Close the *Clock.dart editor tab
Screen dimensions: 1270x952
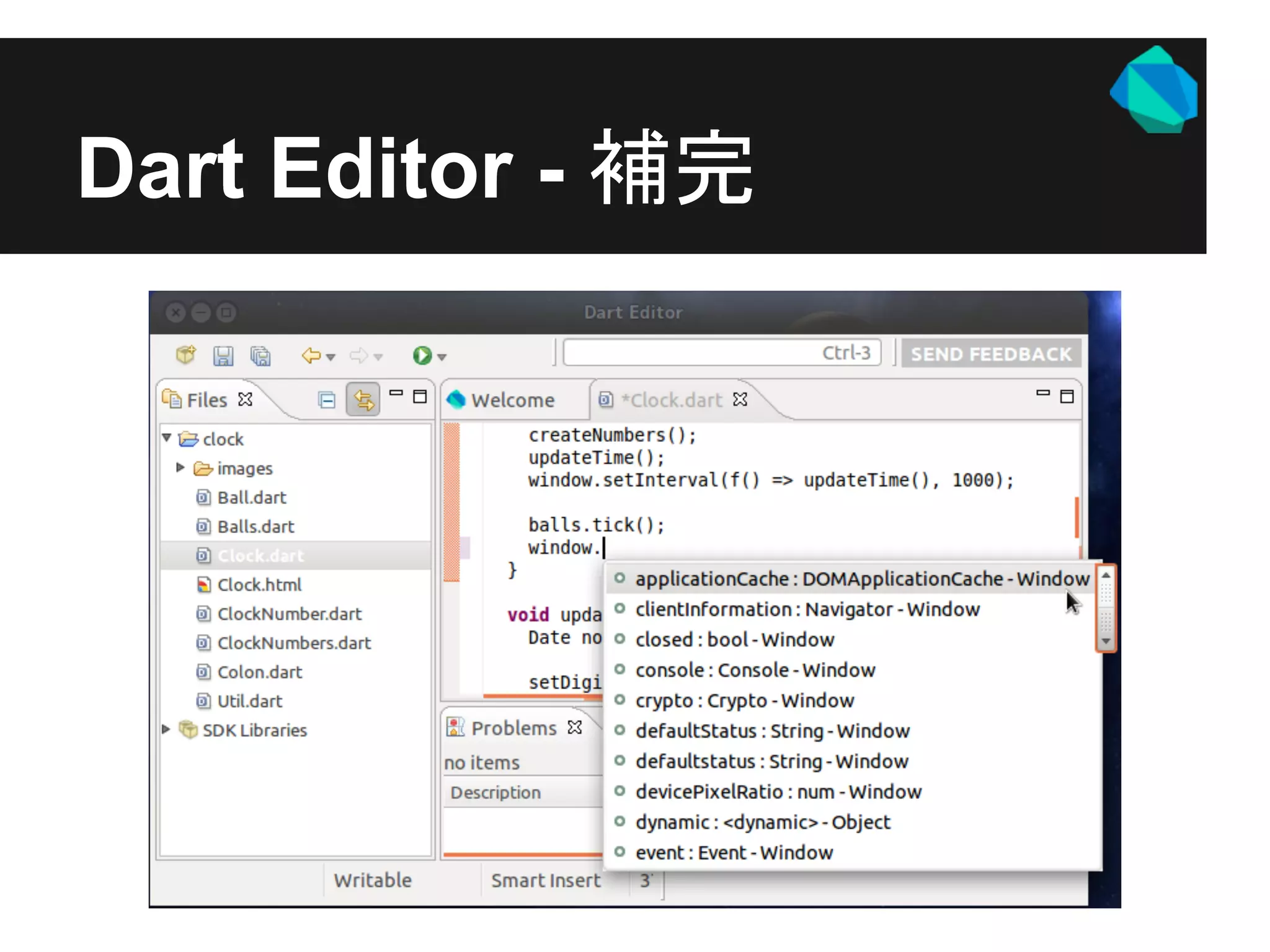740,399
